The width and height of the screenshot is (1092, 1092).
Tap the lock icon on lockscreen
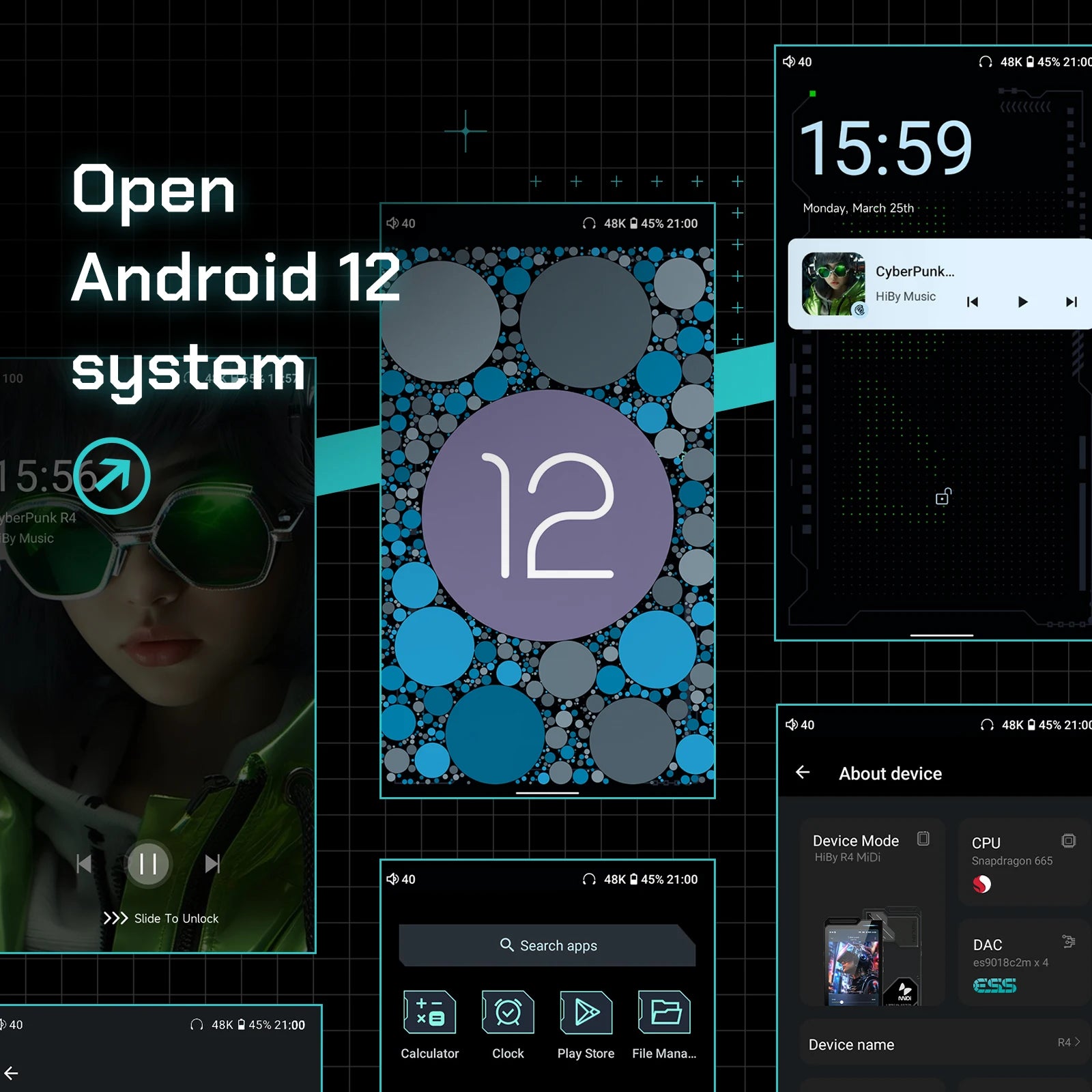click(943, 497)
